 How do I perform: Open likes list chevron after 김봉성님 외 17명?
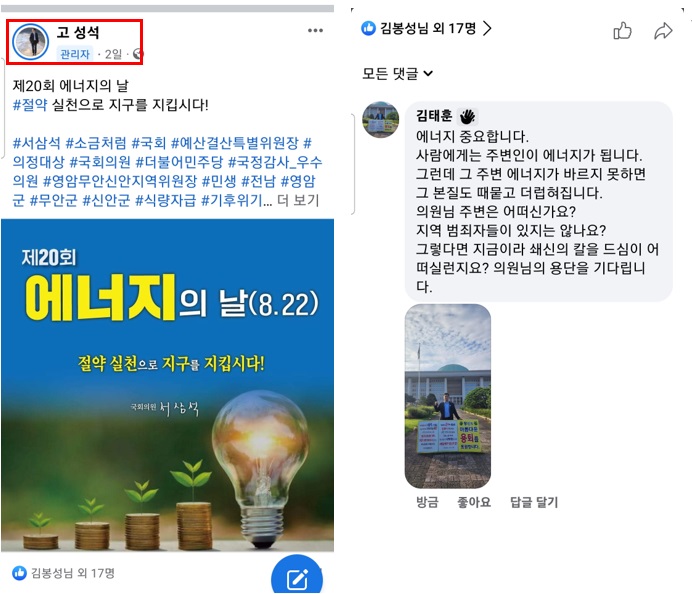(487, 28)
